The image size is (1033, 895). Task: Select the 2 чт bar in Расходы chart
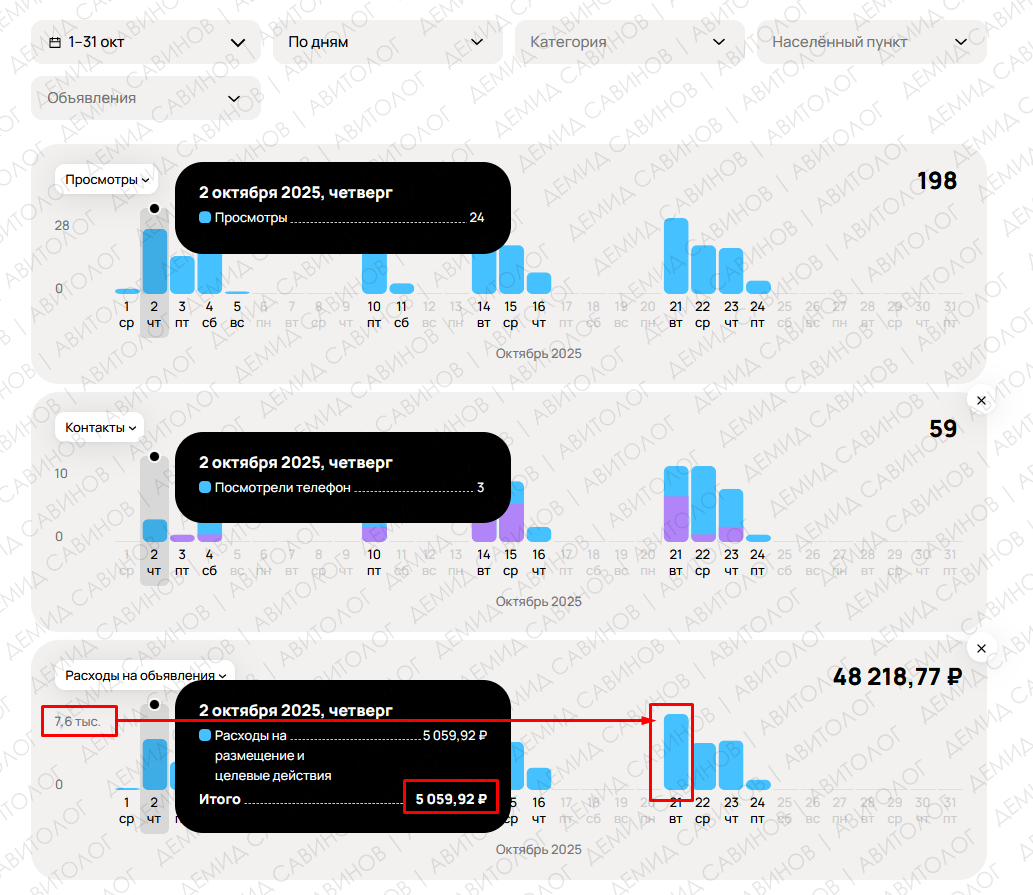coord(155,765)
